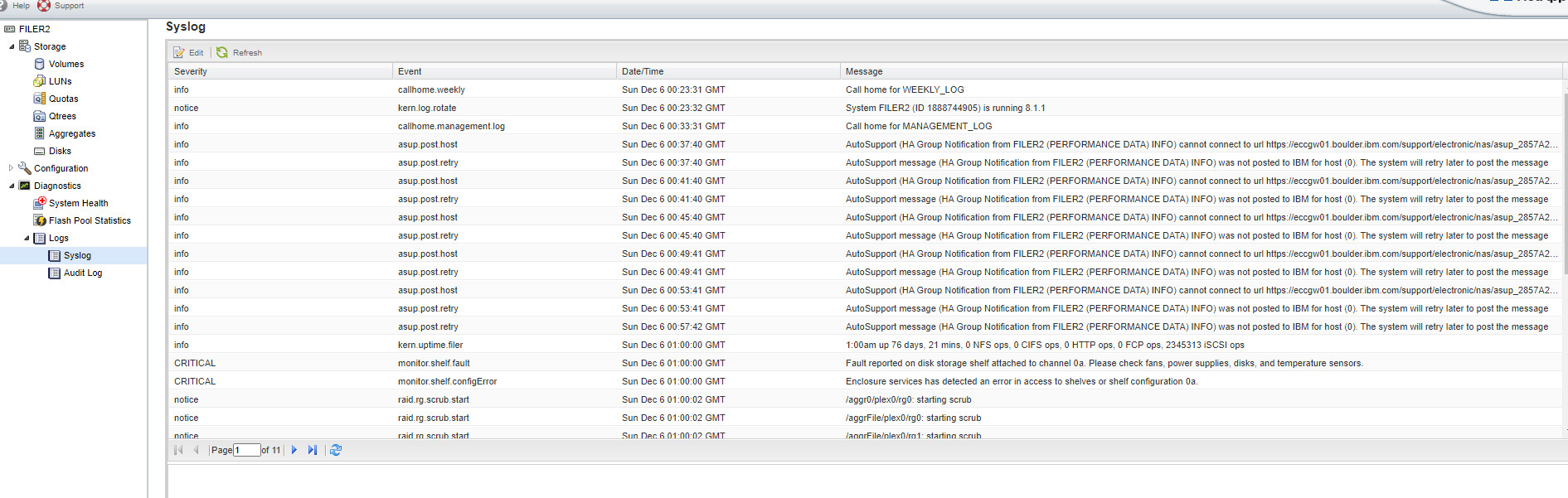The height and width of the screenshot is (498, 1568).
Task: Click the Edit icon in Syslog toolbar
Action: 179,52
